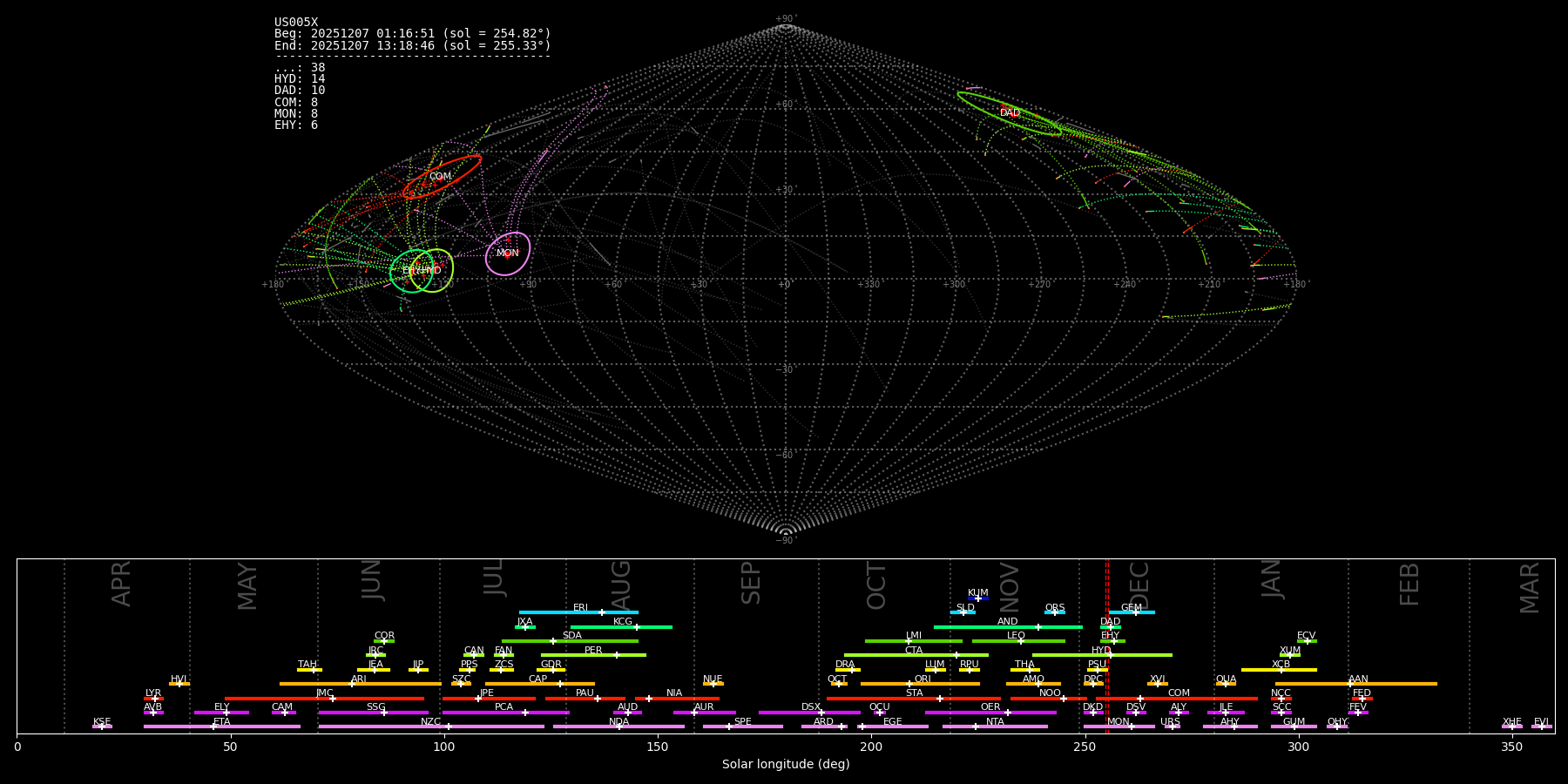Click the blue KUM bar on timeline

coord(978,598)
